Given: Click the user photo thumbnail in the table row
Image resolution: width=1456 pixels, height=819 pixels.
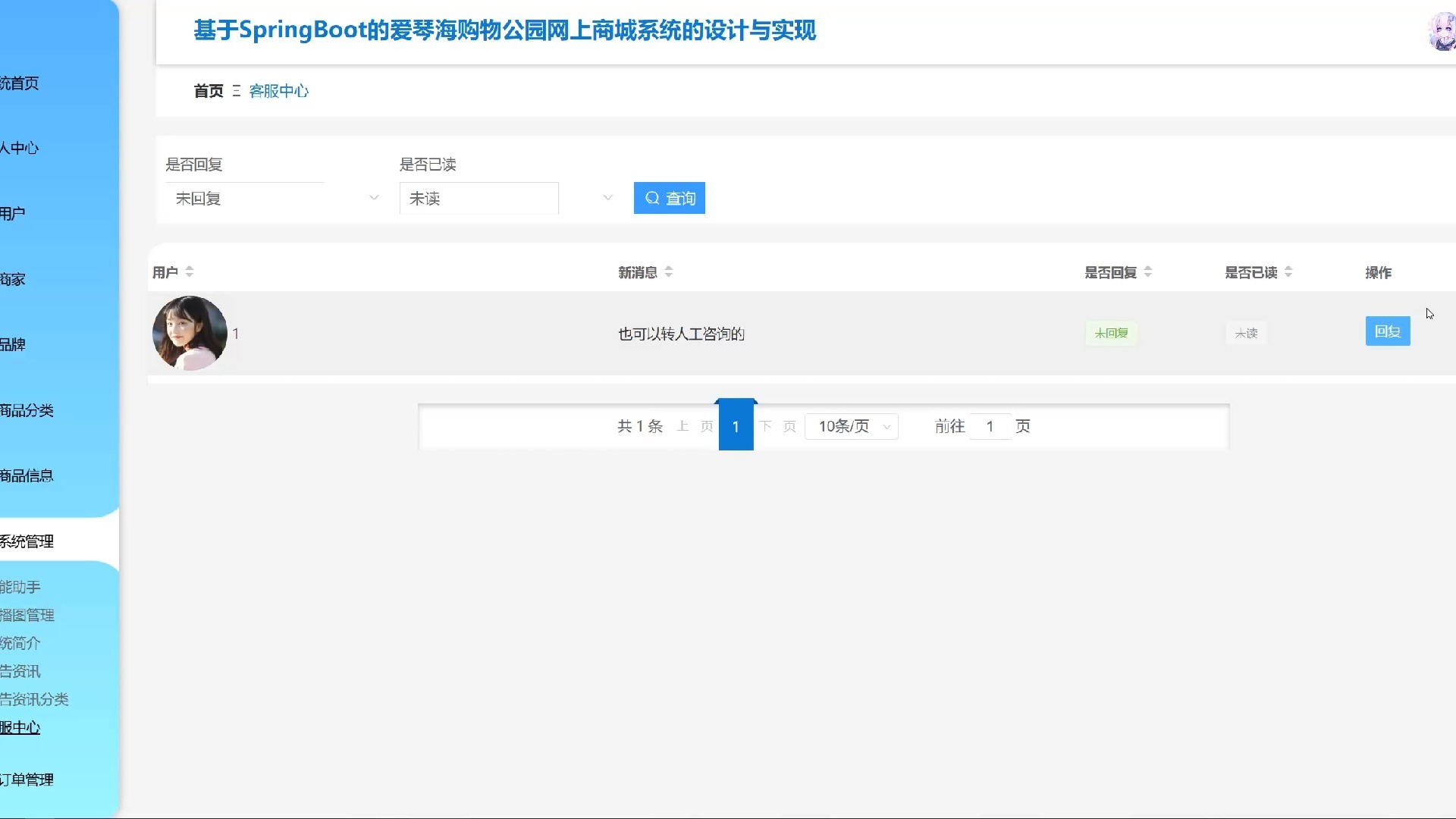Looking at the screenshot, I should (x=190, y=333).
